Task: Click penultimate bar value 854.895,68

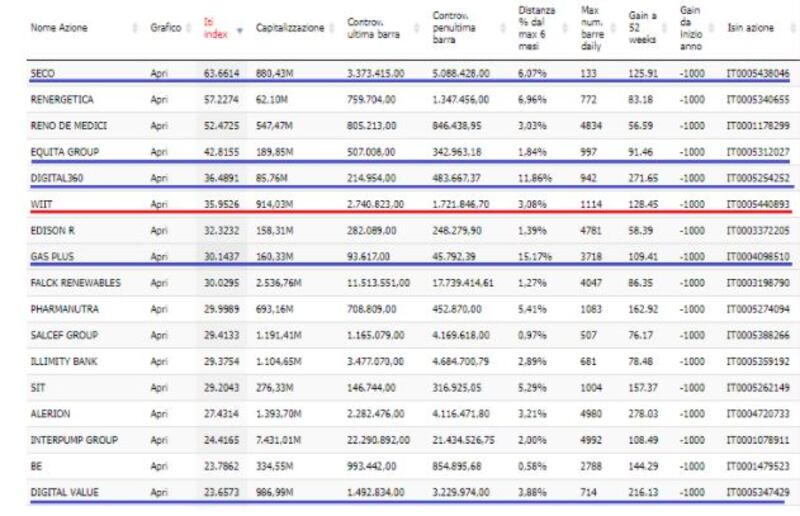Action: click(457, 466)
